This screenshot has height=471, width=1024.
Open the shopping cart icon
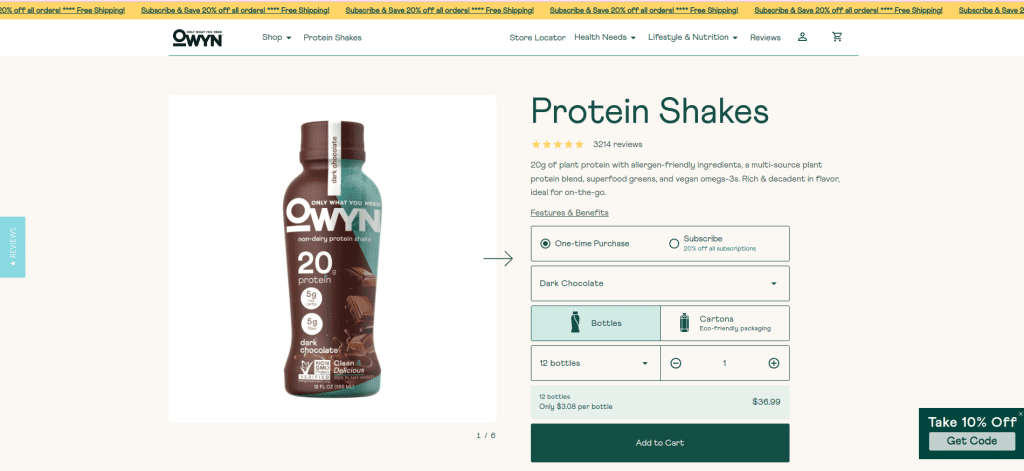tap(837, 37)
